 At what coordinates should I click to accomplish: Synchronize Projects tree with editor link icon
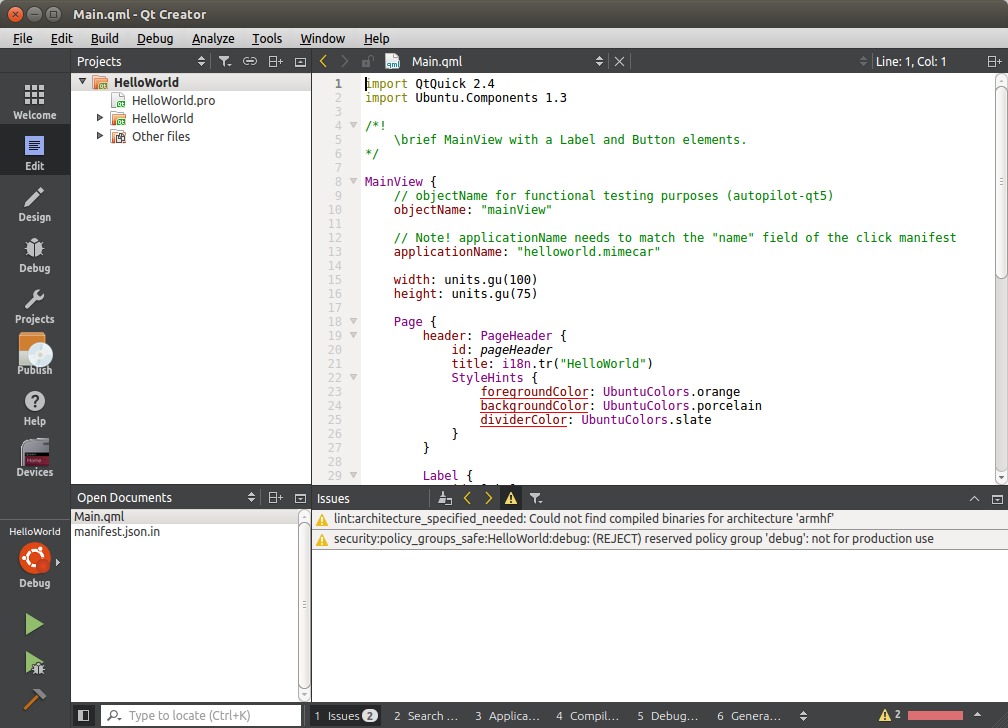point(249,61)
